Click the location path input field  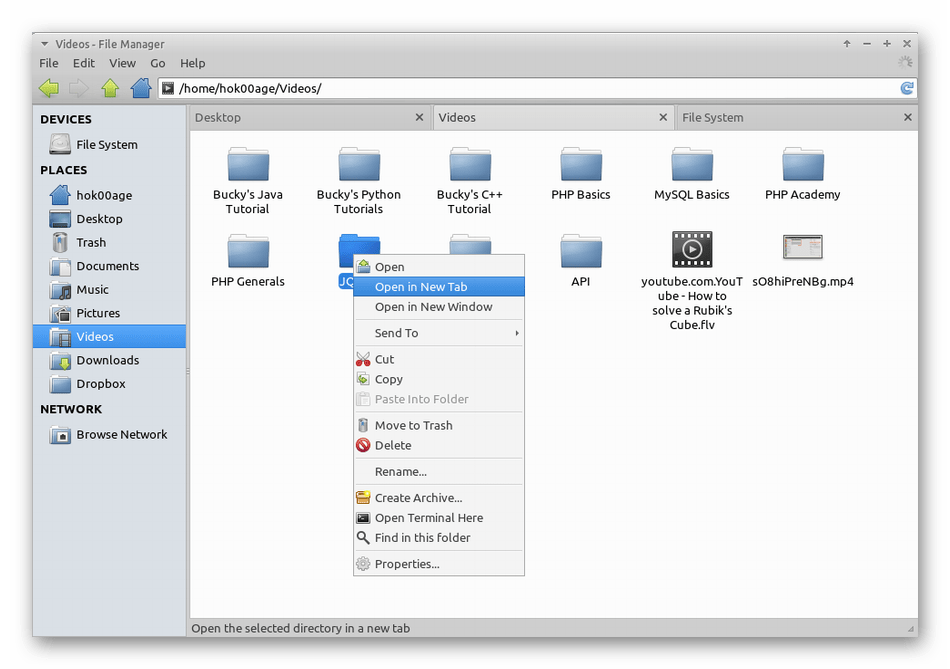(530, 89)
